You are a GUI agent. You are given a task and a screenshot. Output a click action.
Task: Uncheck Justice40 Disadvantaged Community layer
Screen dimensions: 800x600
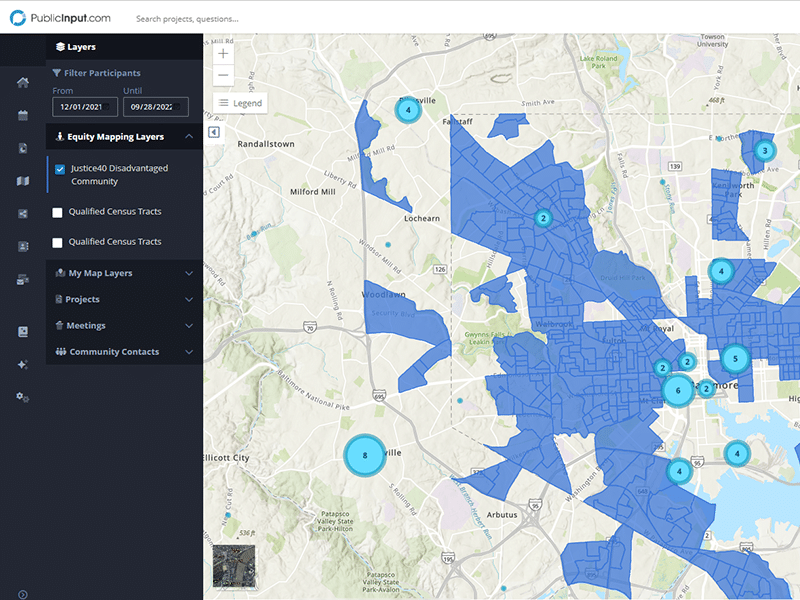60,169
